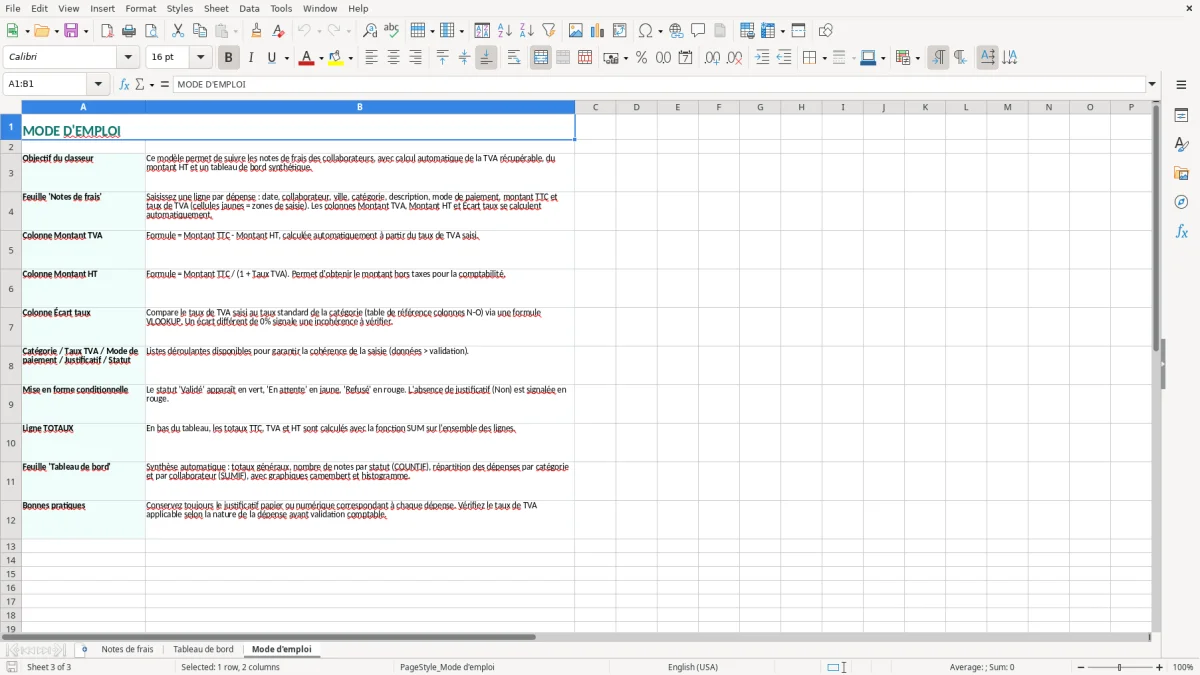Open the Format menu
Image resolution: width=1200 pixels, height=675 pixels.
(x=140, y=8)
